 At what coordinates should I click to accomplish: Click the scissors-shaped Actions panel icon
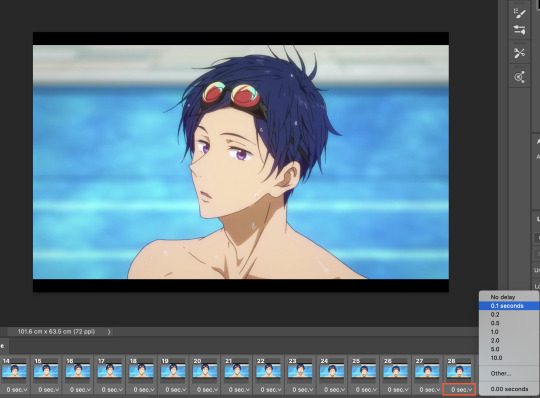[519, 53]
